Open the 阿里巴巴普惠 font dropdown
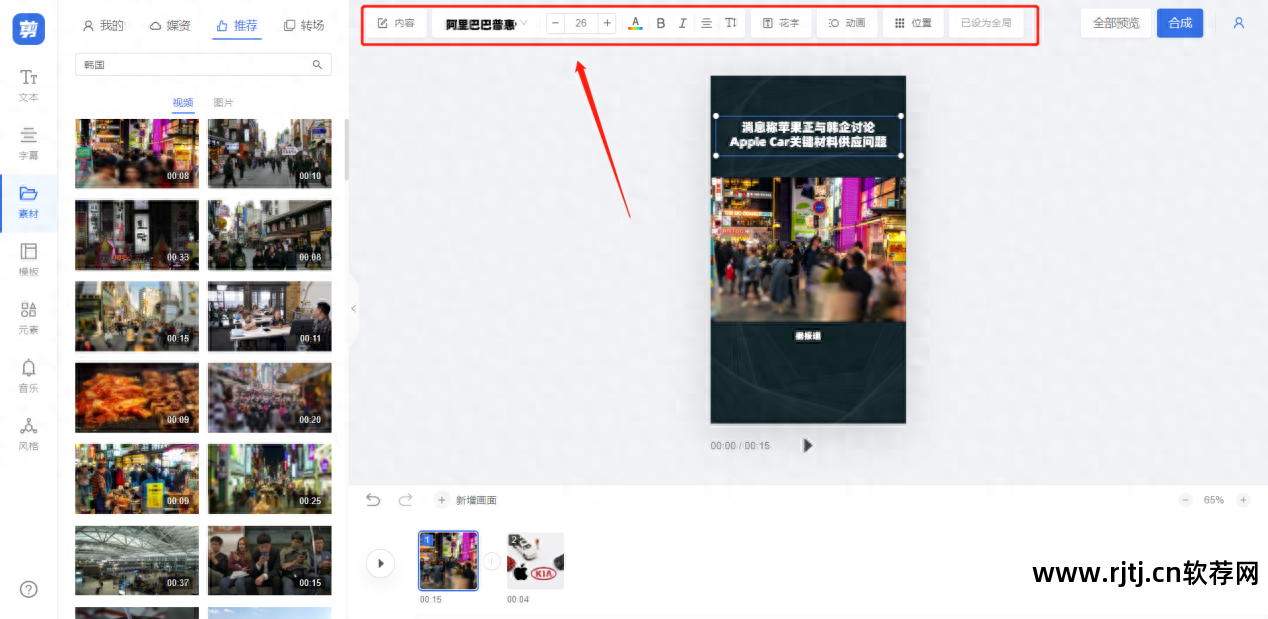This screenshot has width=1268, height=619. coord(485,22)
